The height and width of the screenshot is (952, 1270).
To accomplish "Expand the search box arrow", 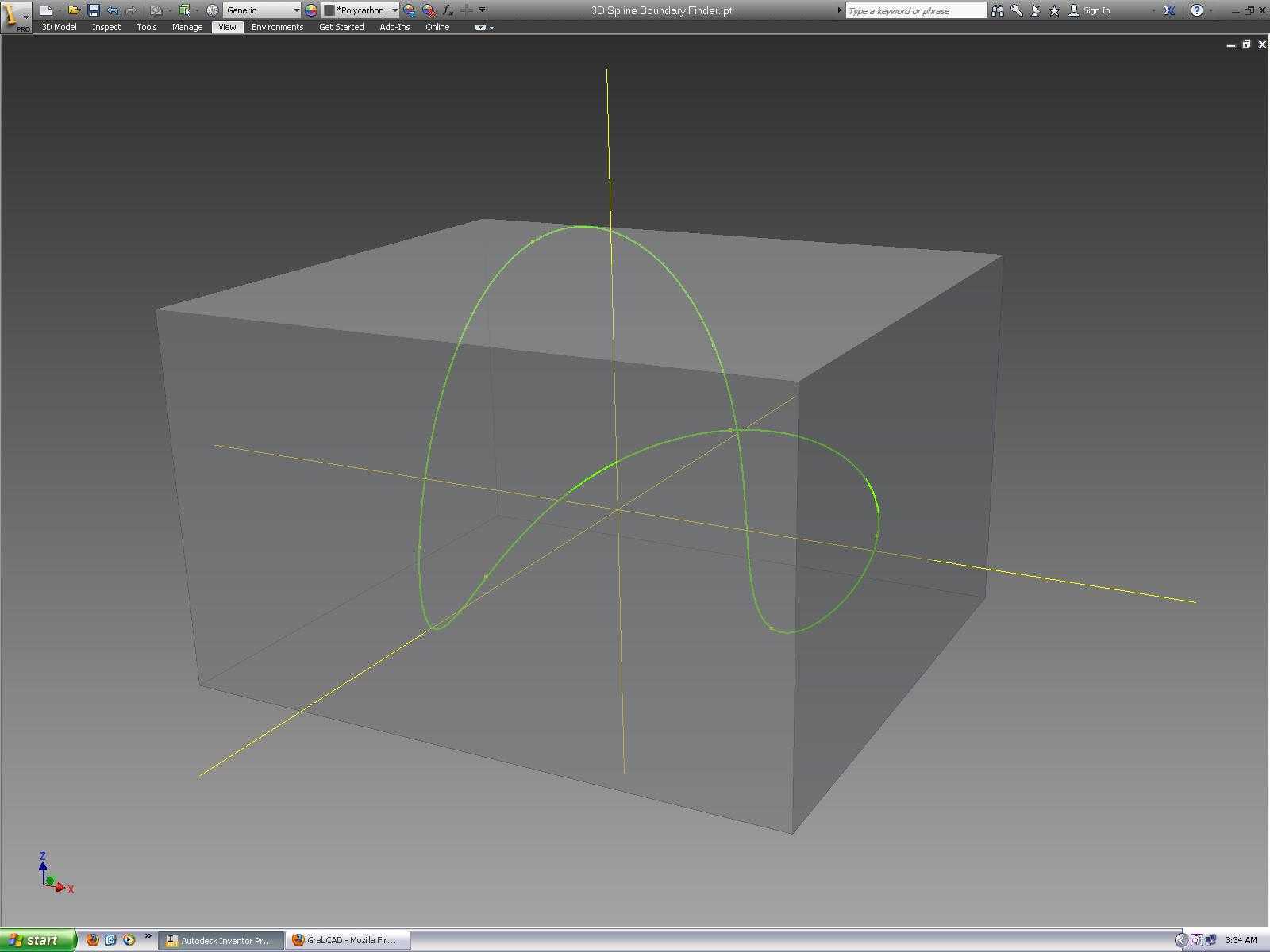I will pyautogui.click(x=839, y=10).
